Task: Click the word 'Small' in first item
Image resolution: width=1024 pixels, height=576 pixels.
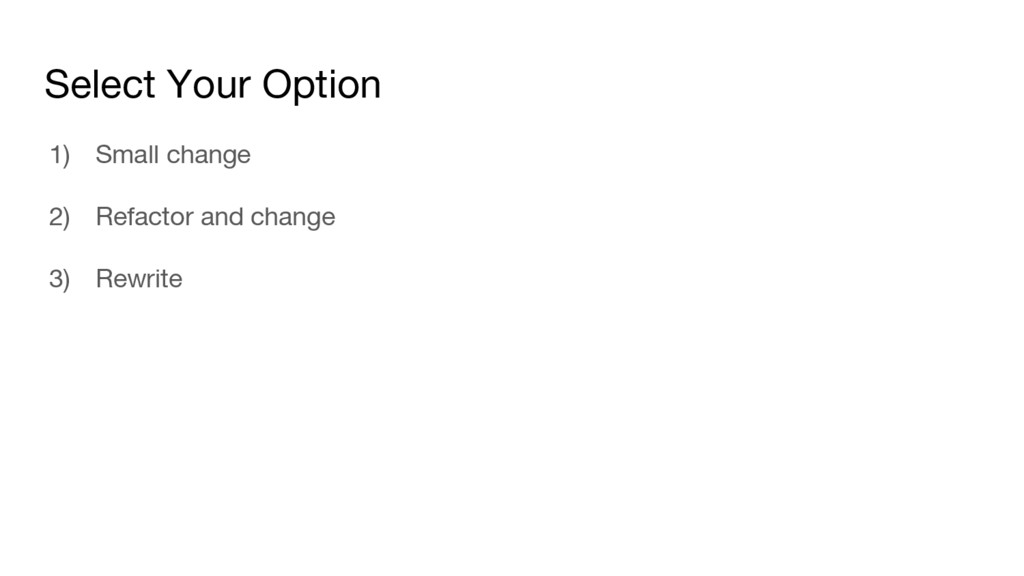Action: pos(127,155)
